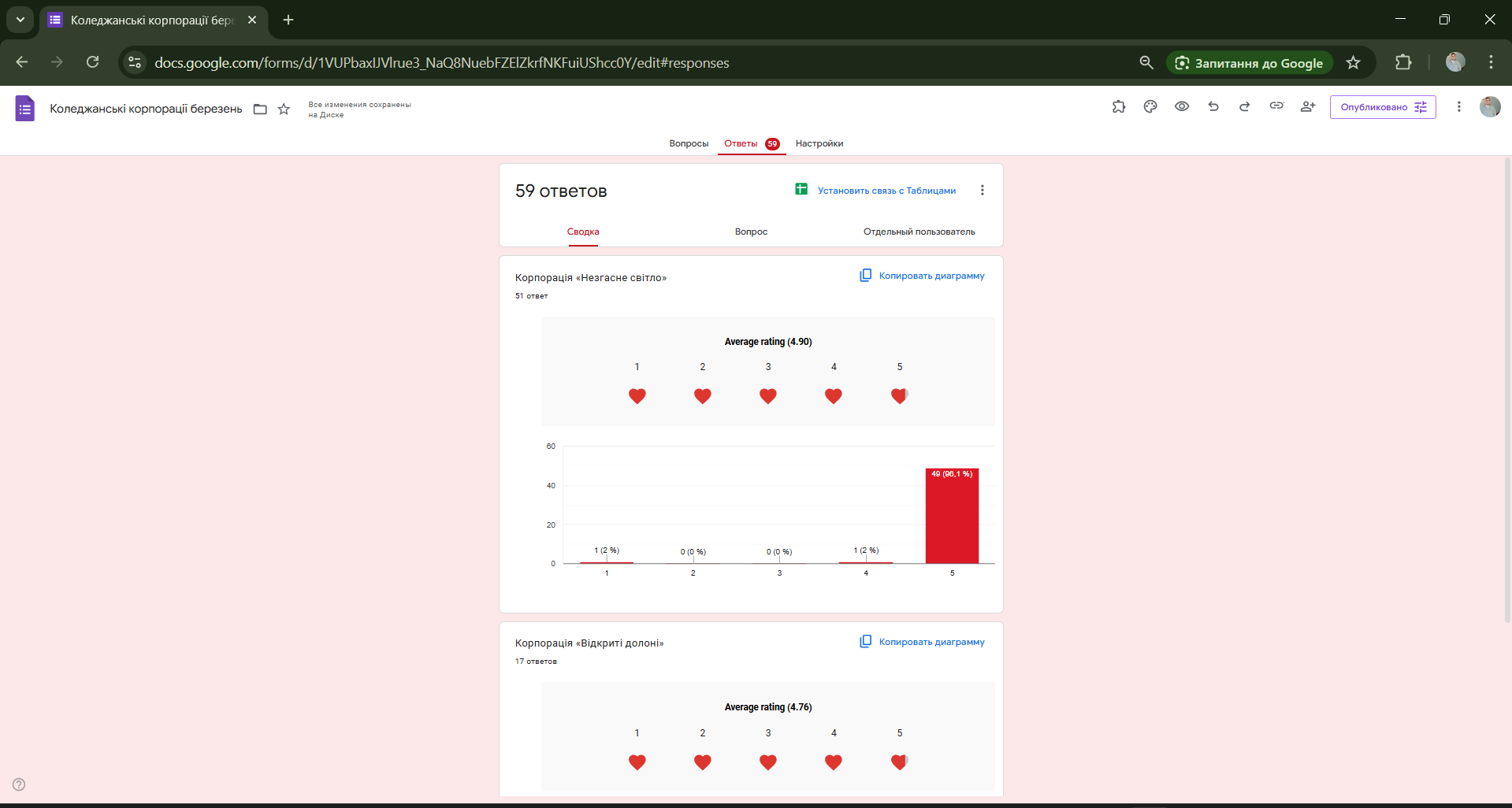
Task: Star the form title
Action: click(284, 109)
